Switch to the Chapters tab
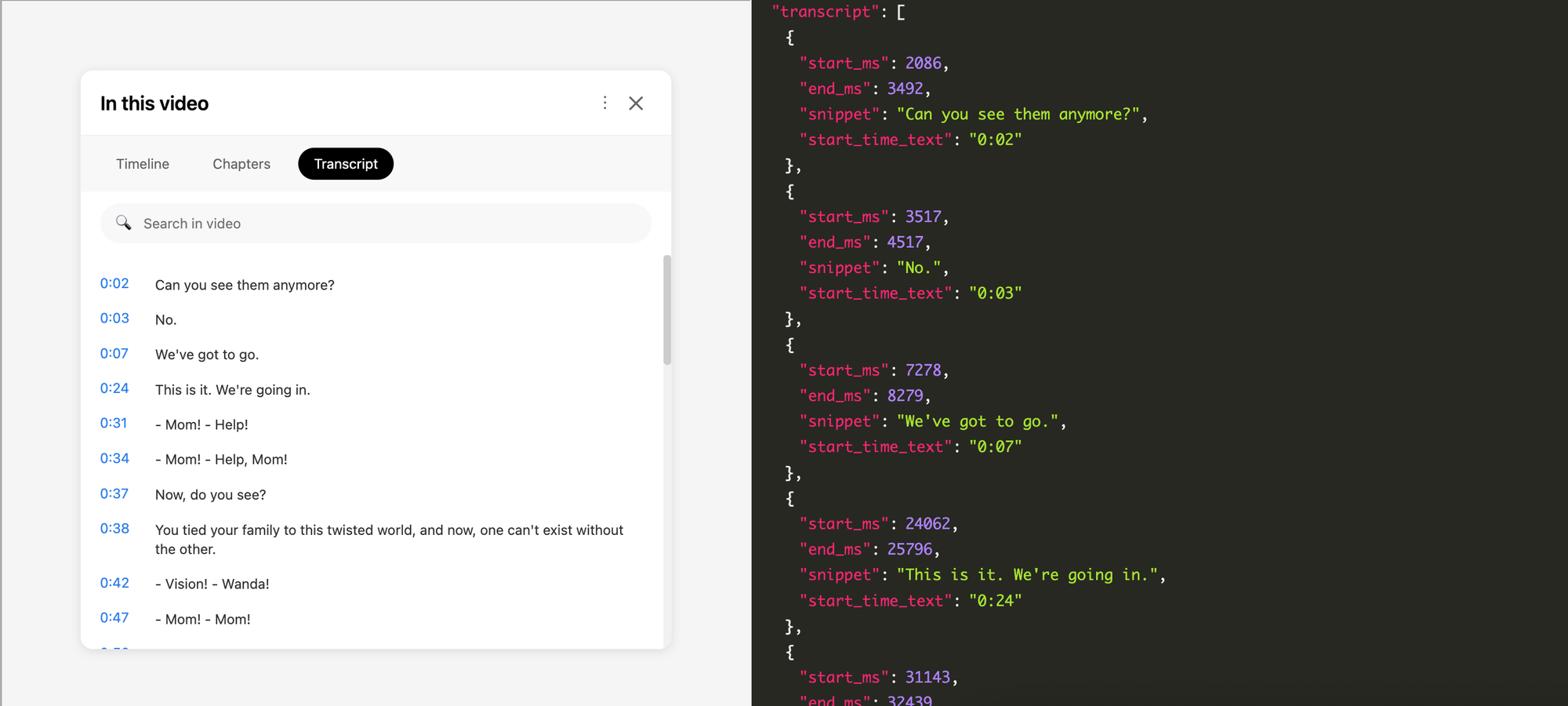Image resolution: width=1568 pixels, height=706 pixels. tap(241, 164)
